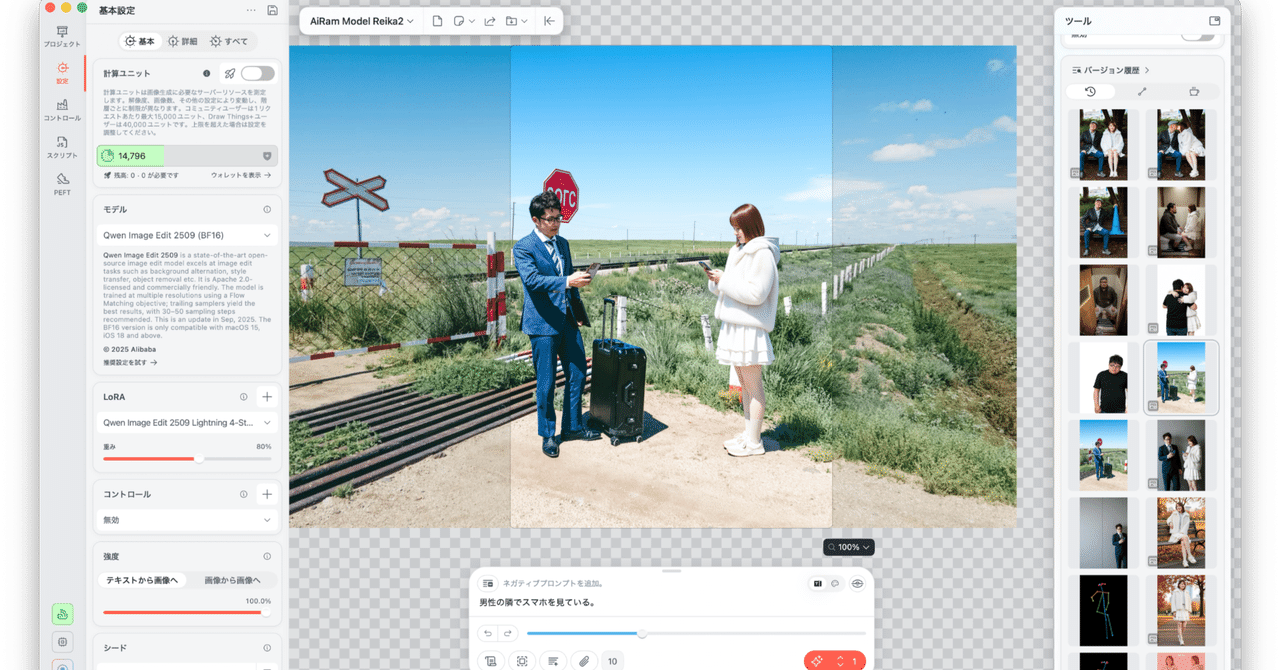Click the detach window icon in ツール panel

pyautogui.click(x=1214, y=21)
